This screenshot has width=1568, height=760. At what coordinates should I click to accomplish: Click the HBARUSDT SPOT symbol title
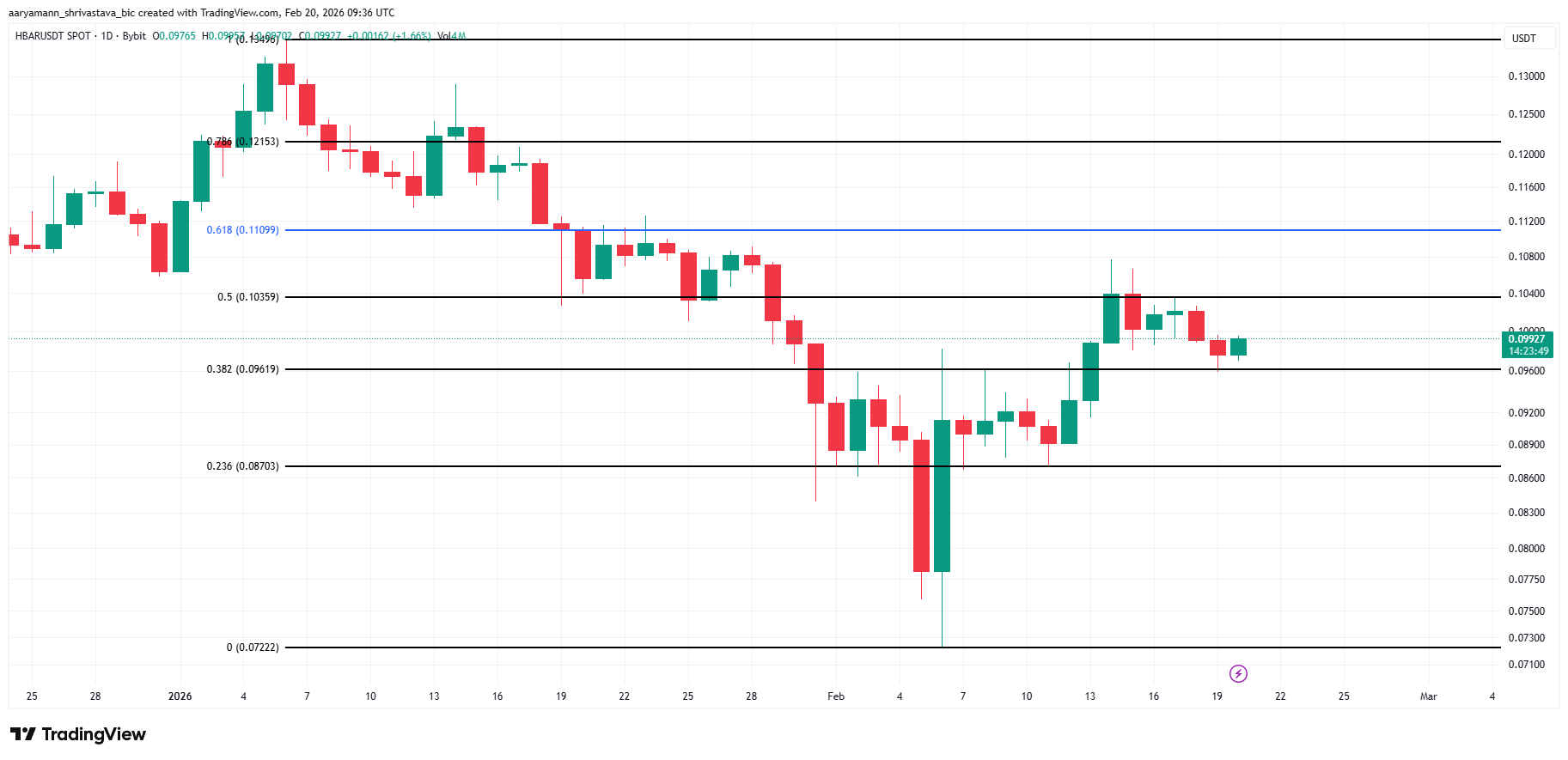53,36
